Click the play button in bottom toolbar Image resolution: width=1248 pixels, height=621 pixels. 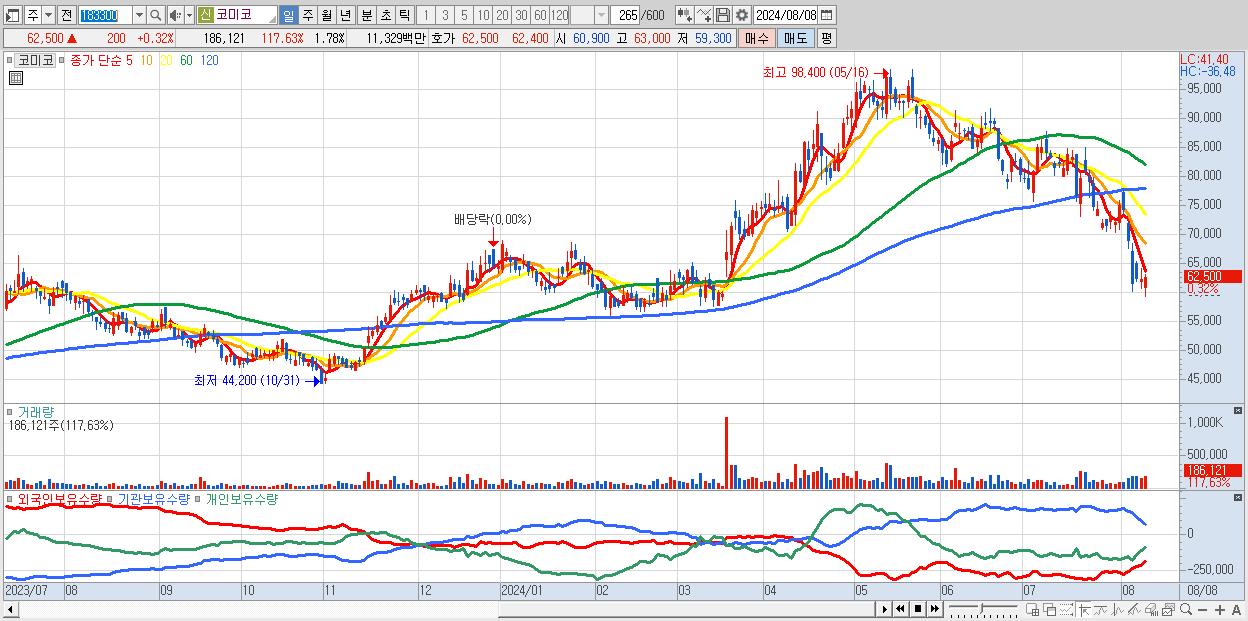885,609
